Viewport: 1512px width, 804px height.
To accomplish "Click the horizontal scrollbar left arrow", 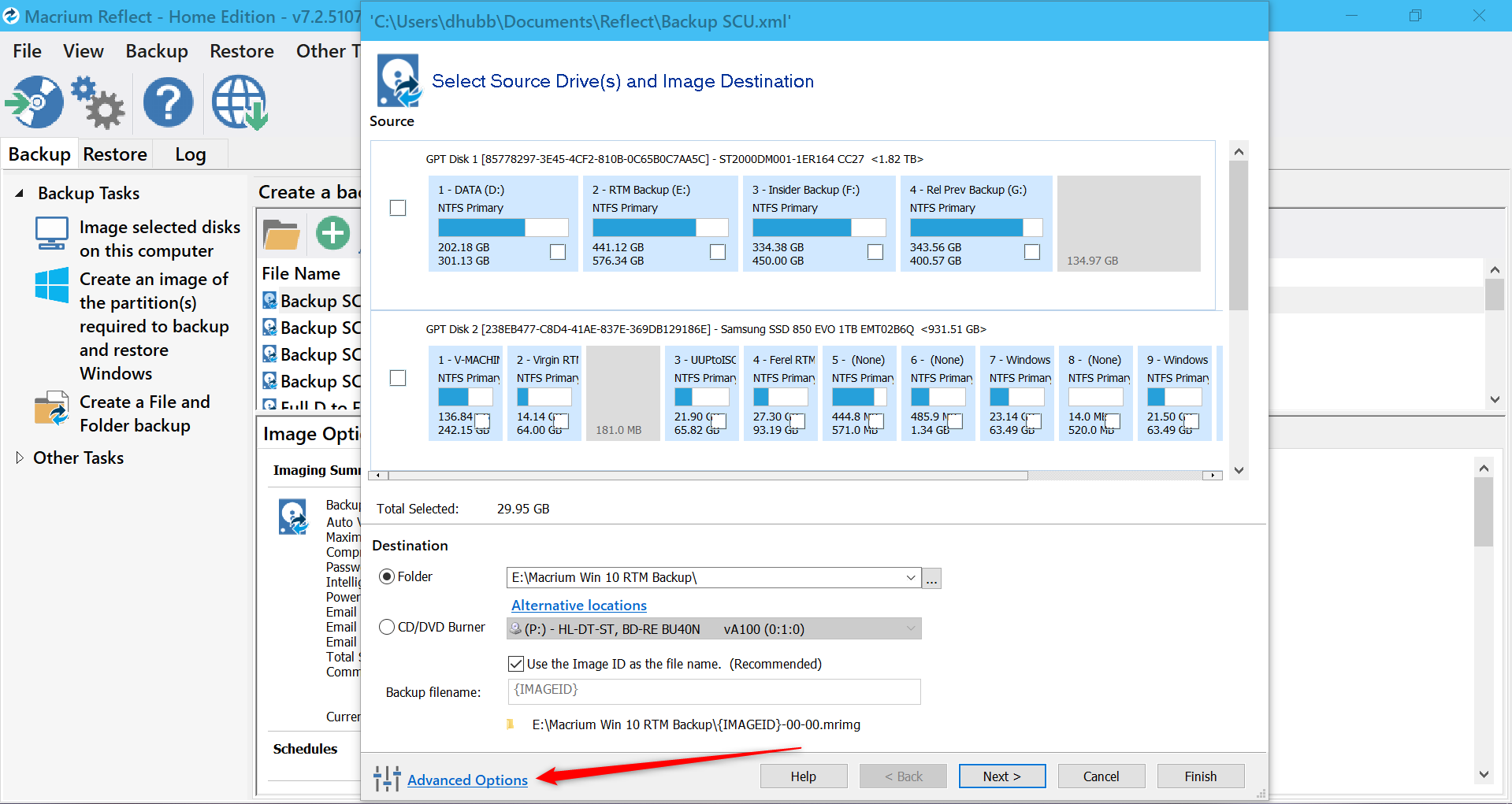I will (379, 475).
